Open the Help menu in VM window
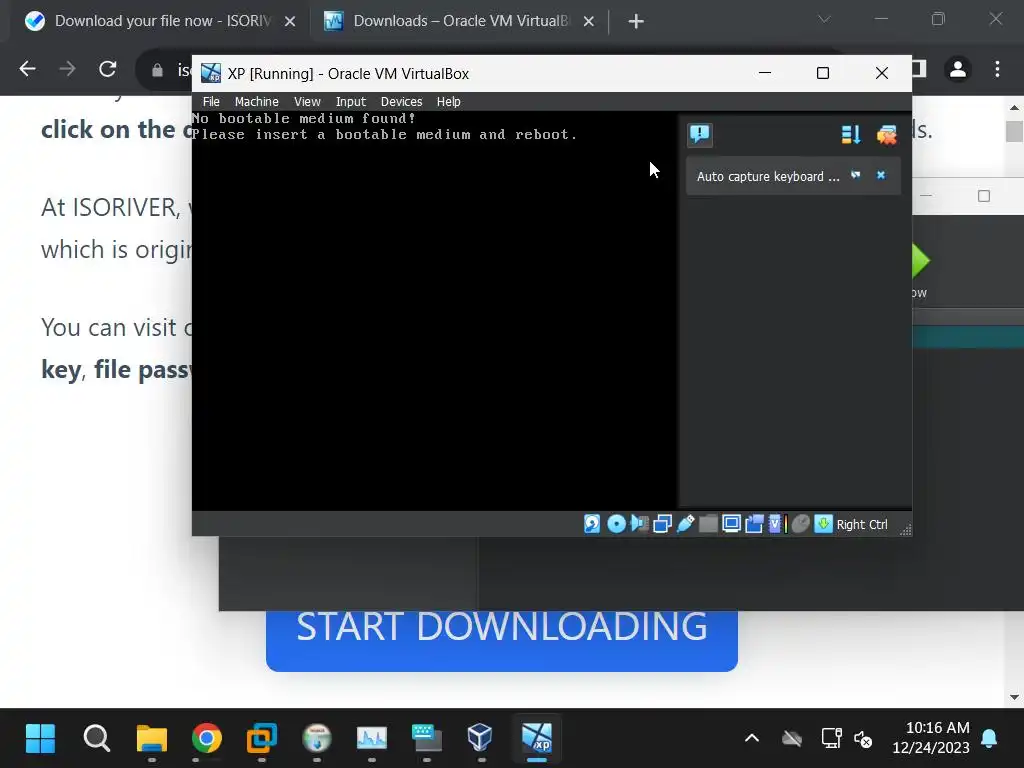 tap(449, 102)
